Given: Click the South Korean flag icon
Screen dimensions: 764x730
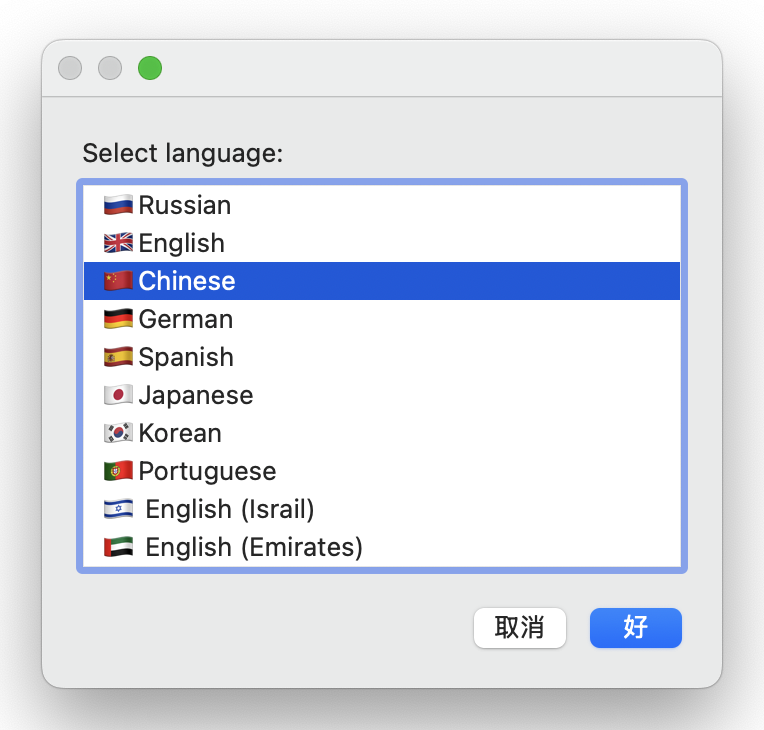Looking at the screenshot, I should click(x=118, y=433).
